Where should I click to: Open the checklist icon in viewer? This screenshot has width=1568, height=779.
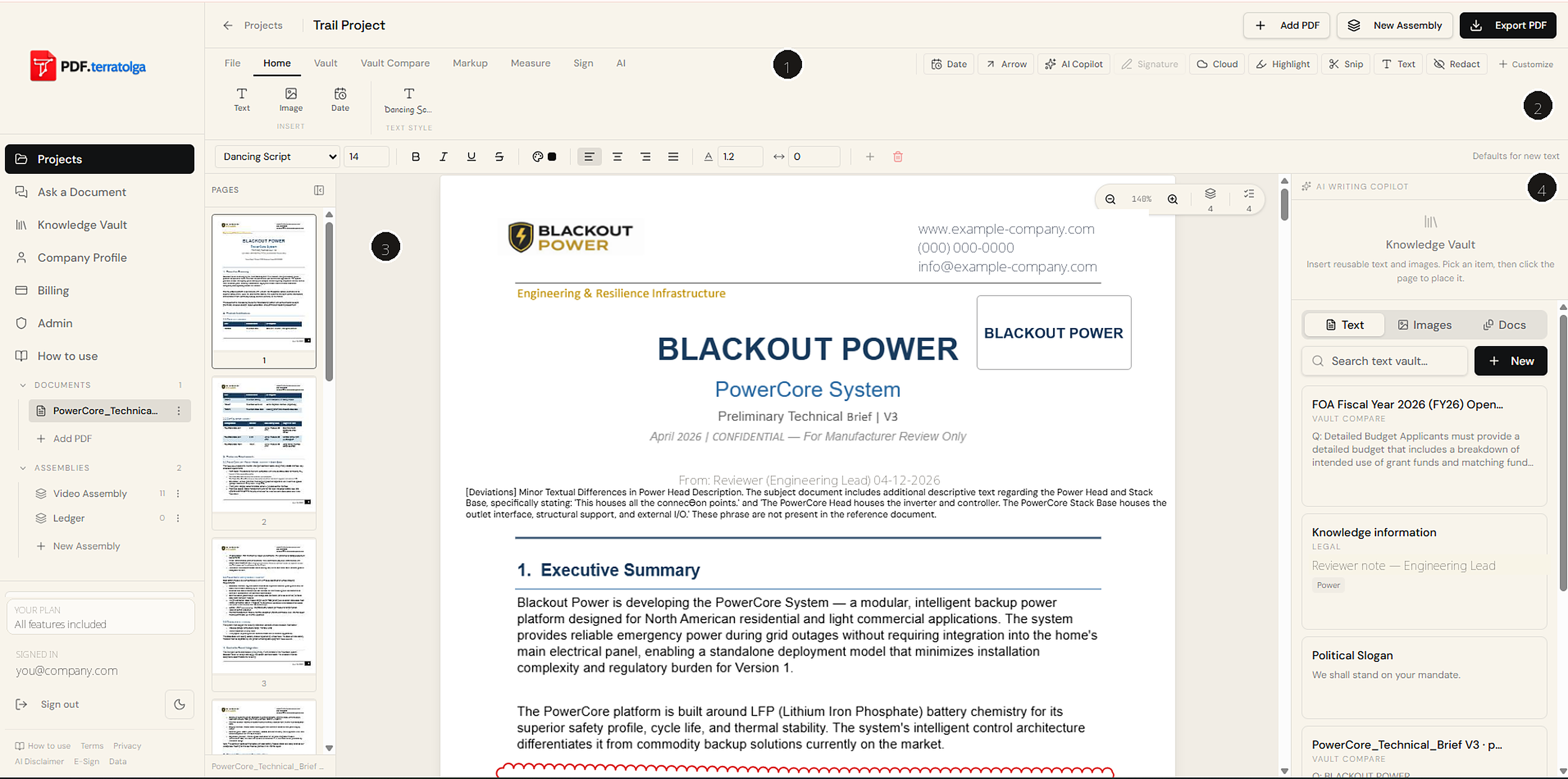(x=1249, y=194)
